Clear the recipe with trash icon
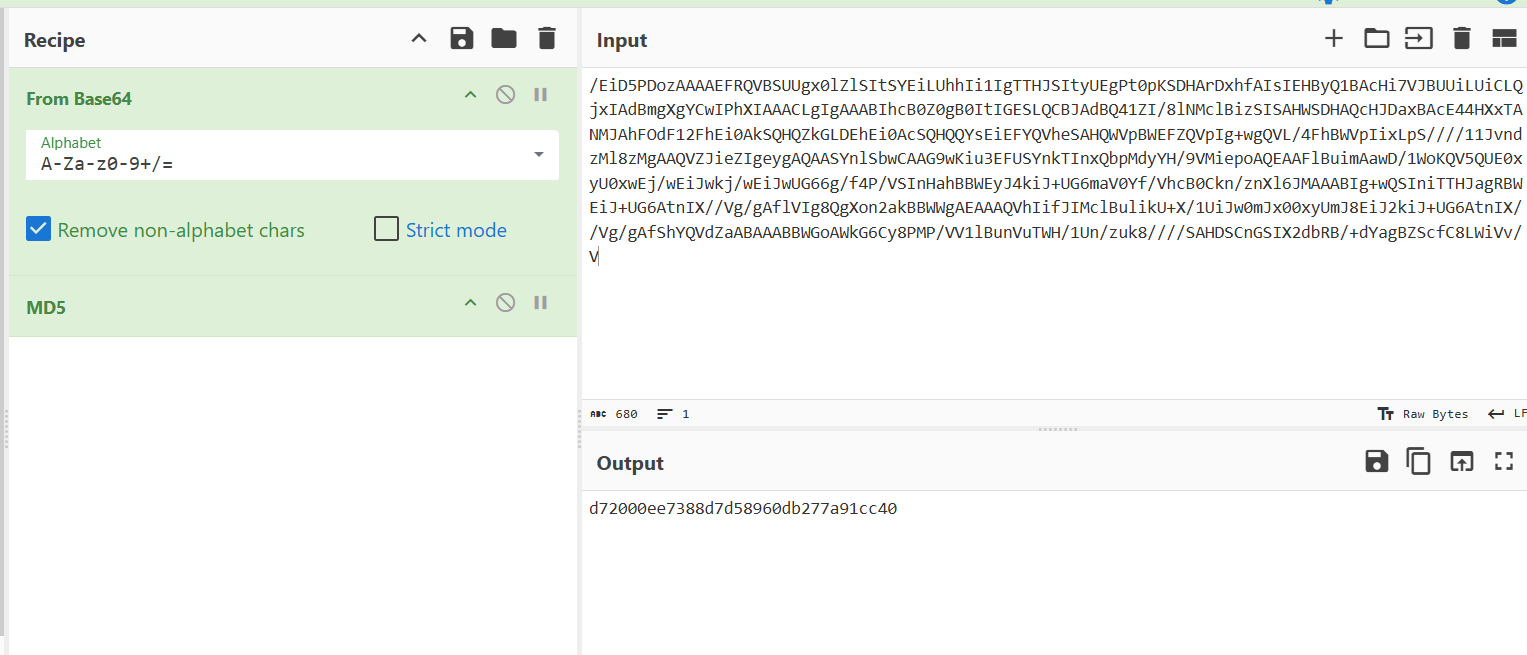Image resolution: width=1527 pixels, height=655 pixels. [546, 39]
